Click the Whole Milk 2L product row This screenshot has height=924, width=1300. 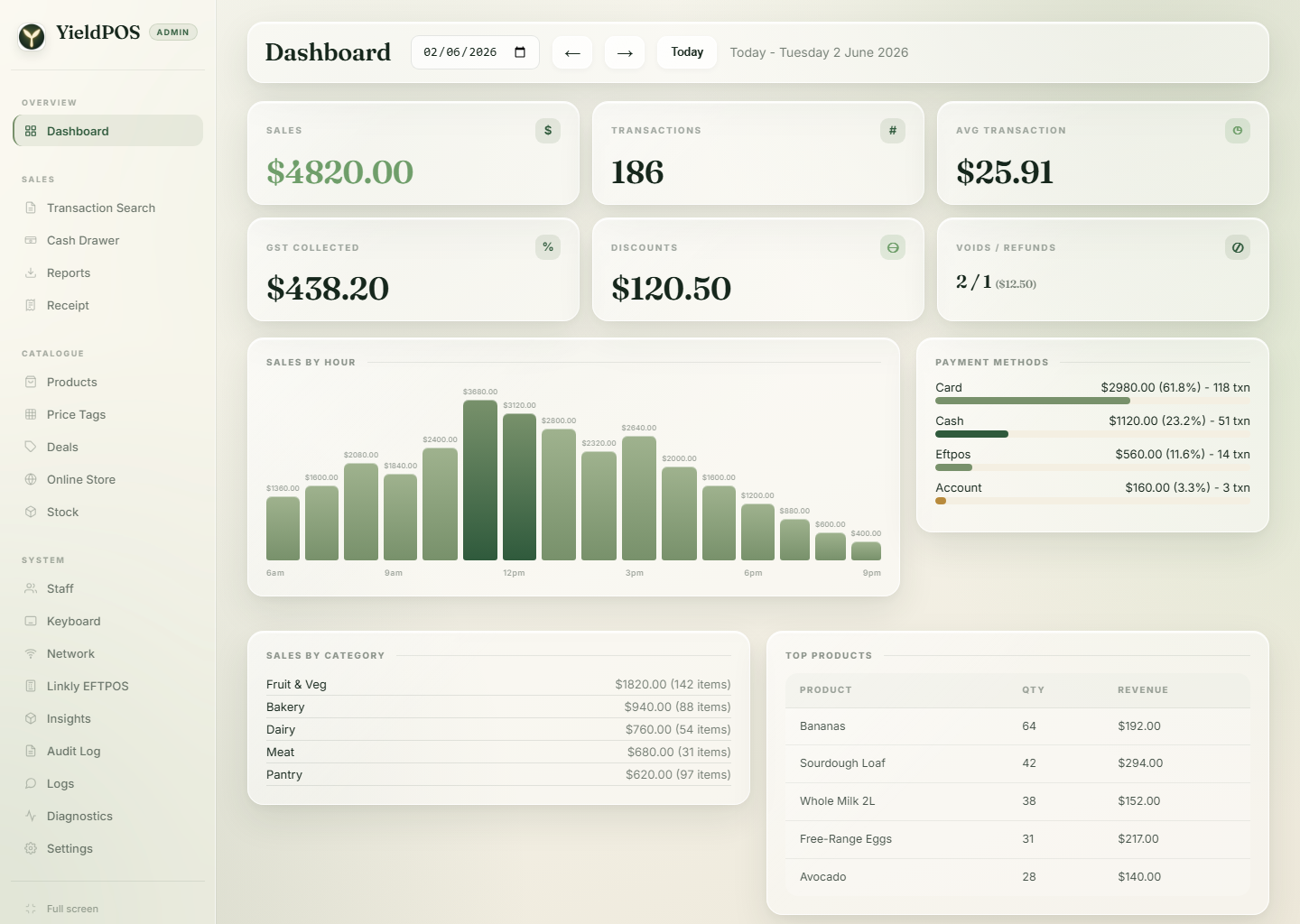[x=1017, y=801]
